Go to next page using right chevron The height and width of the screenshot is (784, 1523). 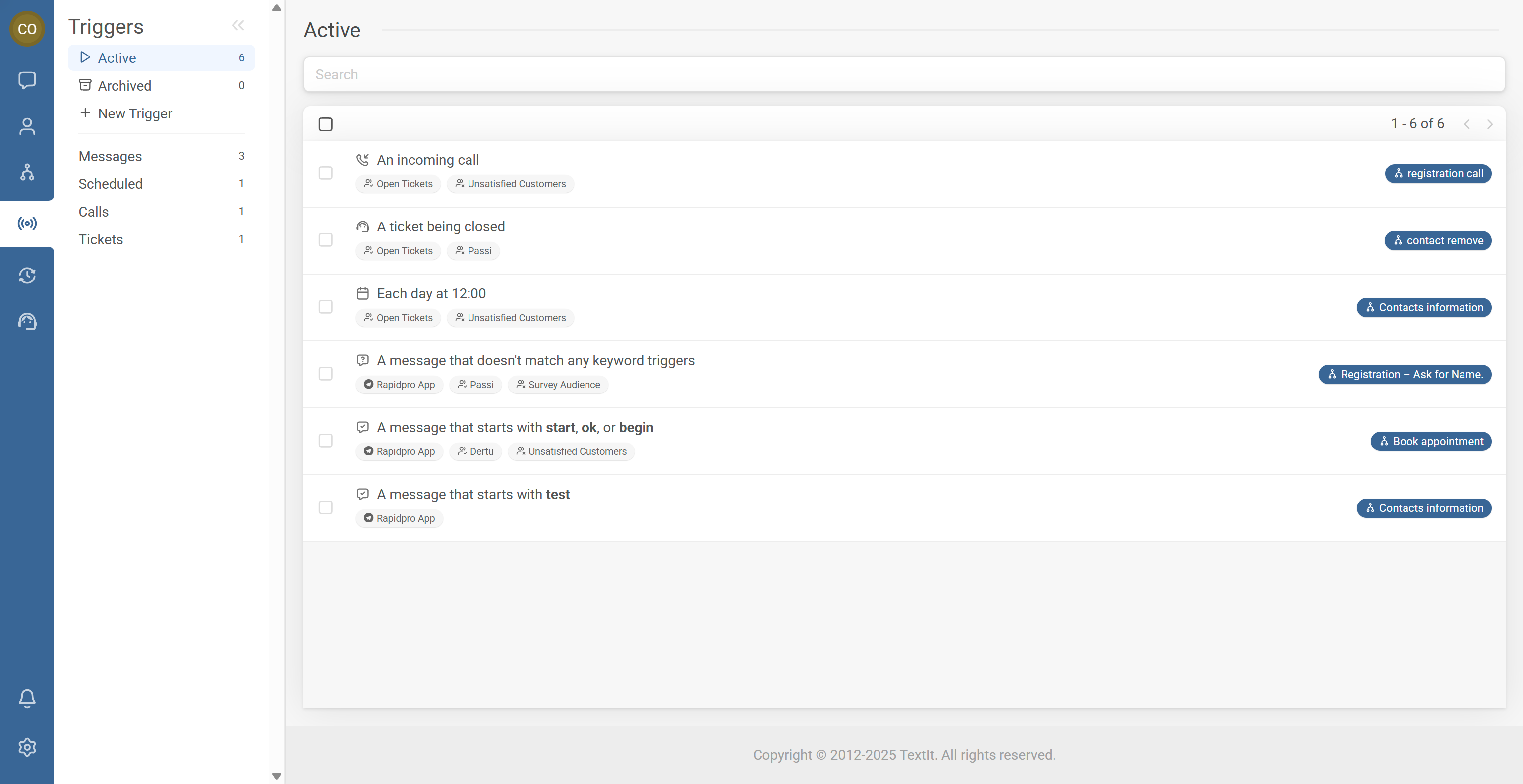[1489, 124]
